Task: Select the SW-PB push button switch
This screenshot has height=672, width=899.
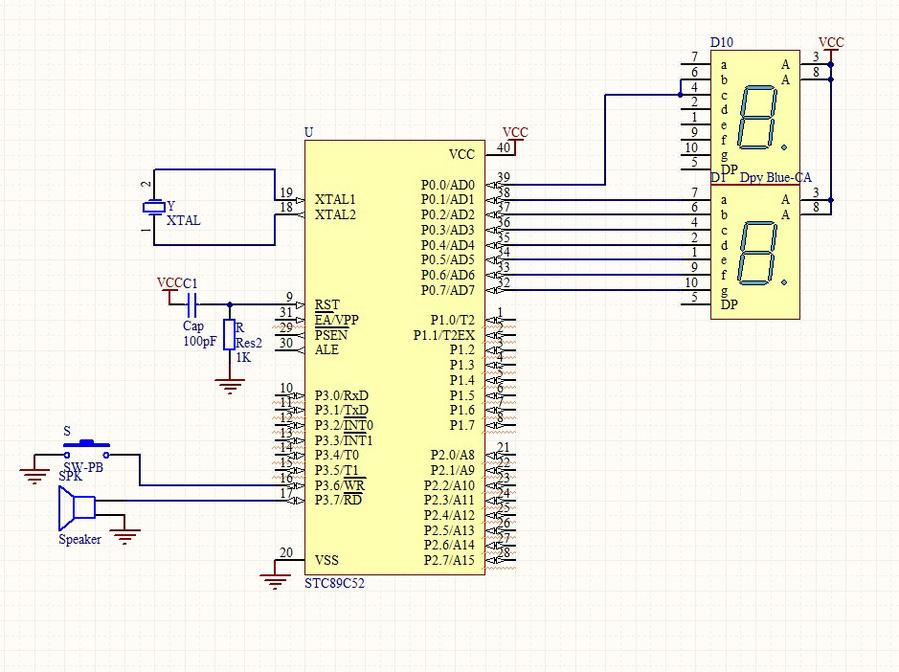Action: click(x=86, y=449)
